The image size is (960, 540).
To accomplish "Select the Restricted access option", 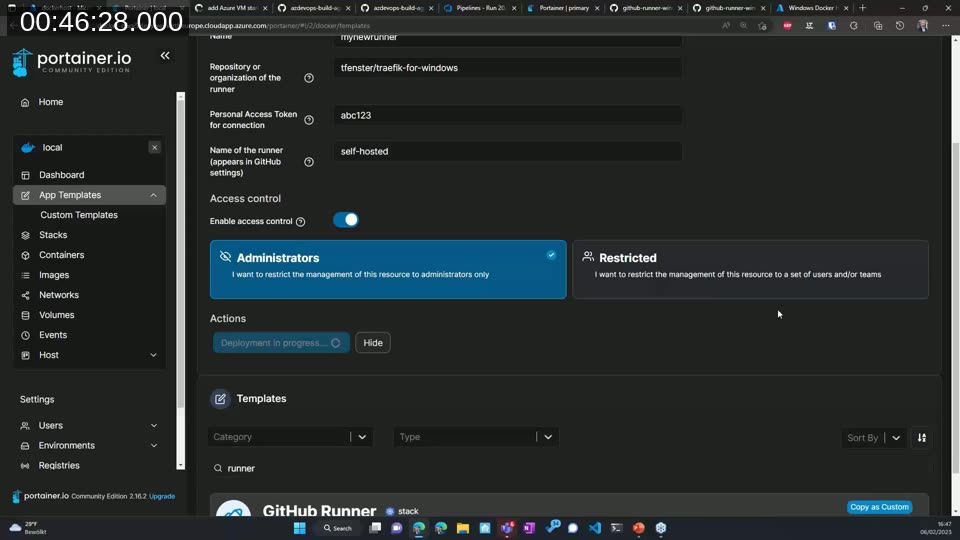I will [x=751, y=269].
